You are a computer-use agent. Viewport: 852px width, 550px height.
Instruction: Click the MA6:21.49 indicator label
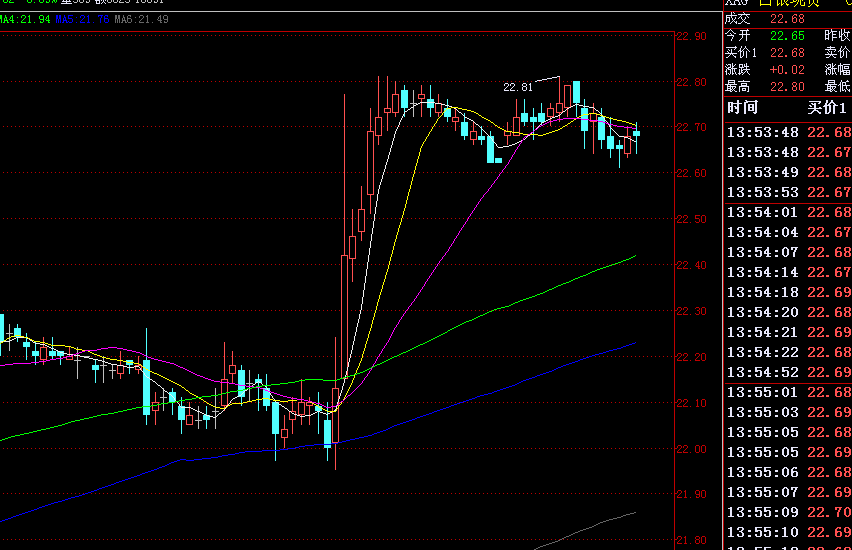pos(141,20)
